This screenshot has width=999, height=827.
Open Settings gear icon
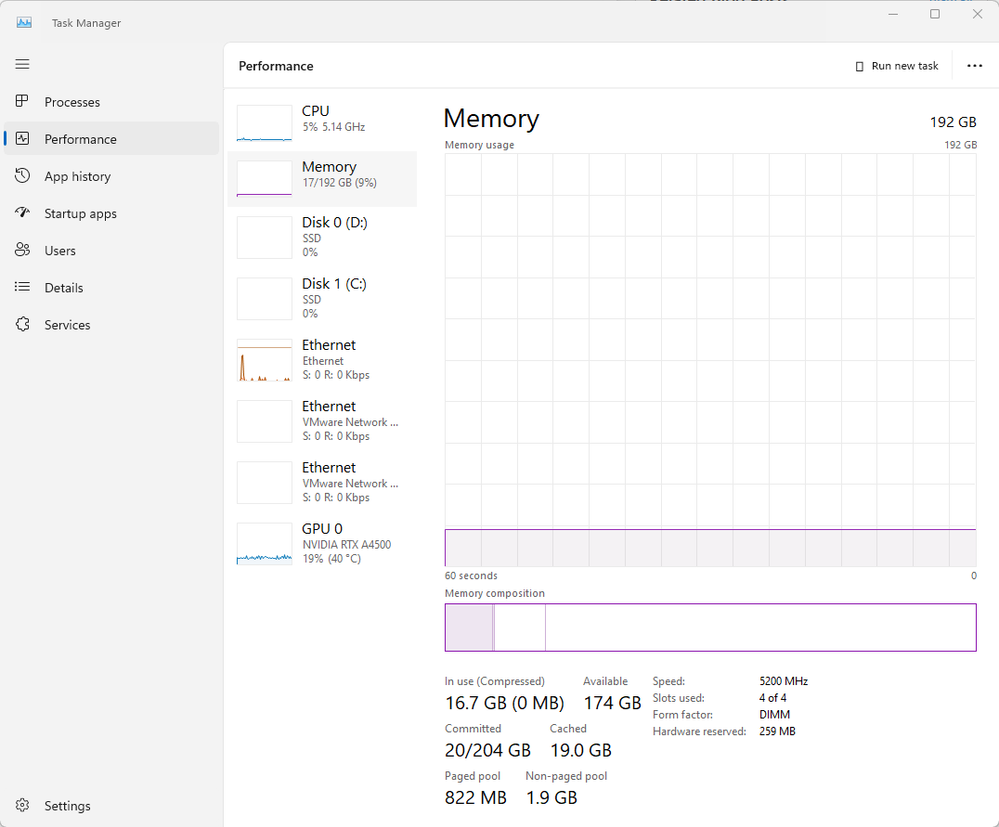pos(22,806)
